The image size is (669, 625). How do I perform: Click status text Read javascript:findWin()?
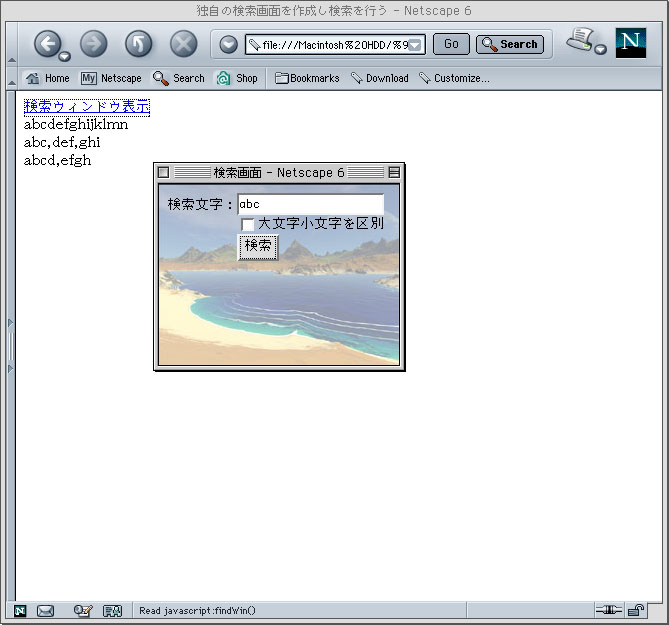coord(197,610)
